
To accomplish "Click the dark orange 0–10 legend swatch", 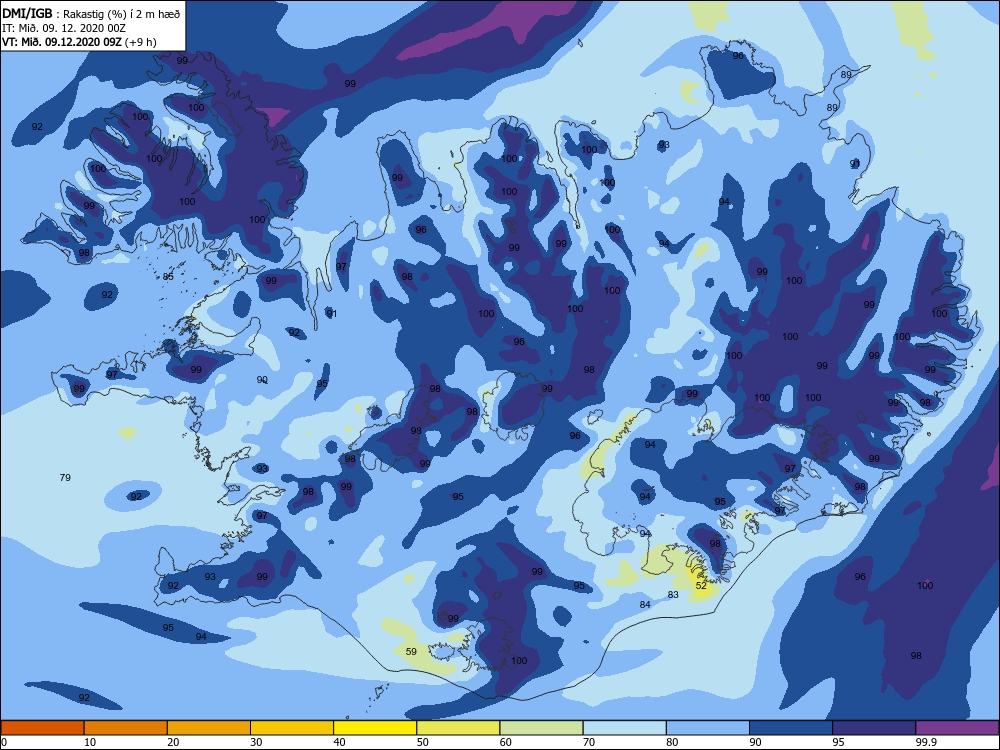I will [x=42, y=728].
